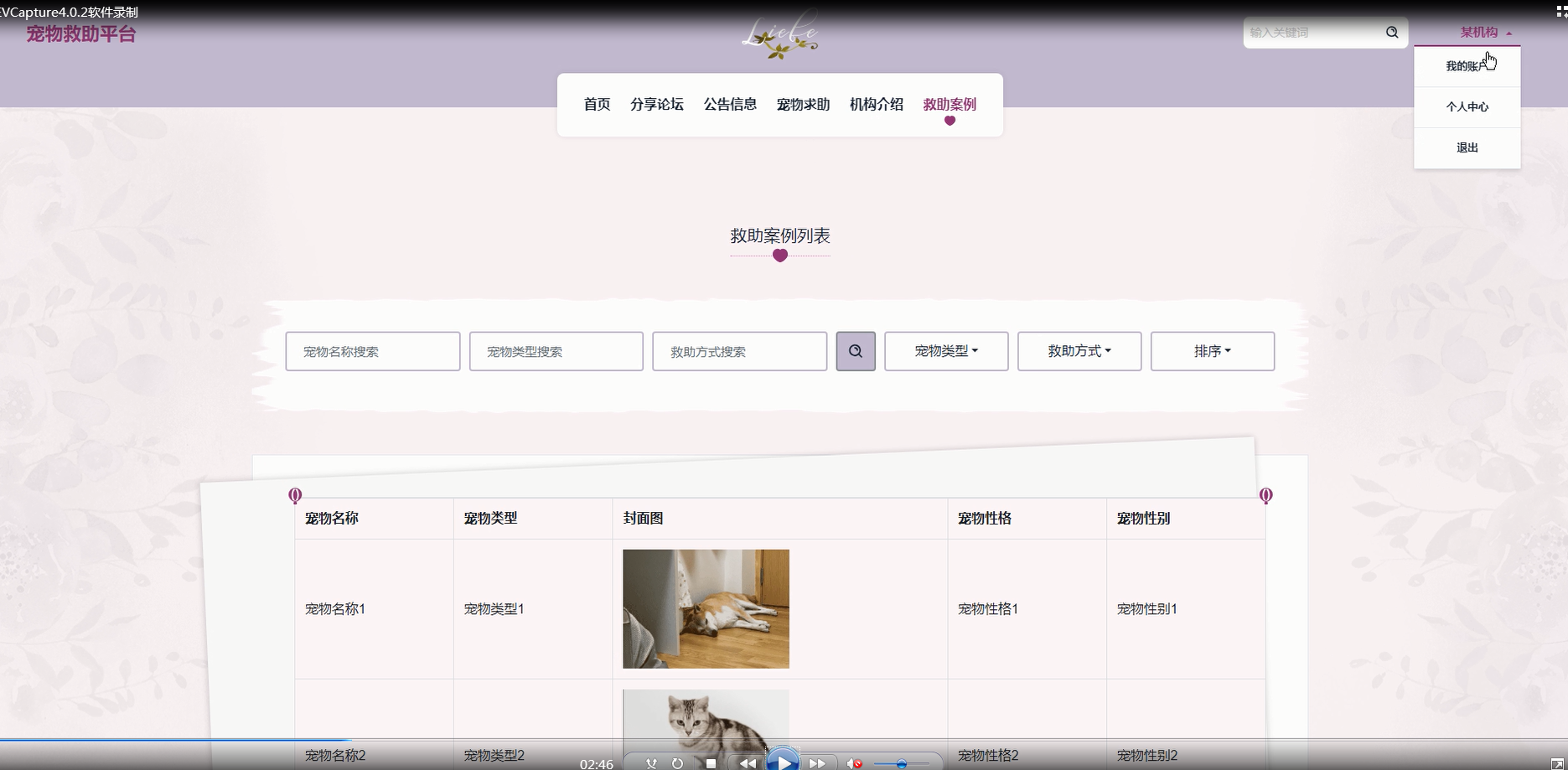
Task: Click the view-mode icon at top right
Action: pyautogui.click(x=1561, y=11)
